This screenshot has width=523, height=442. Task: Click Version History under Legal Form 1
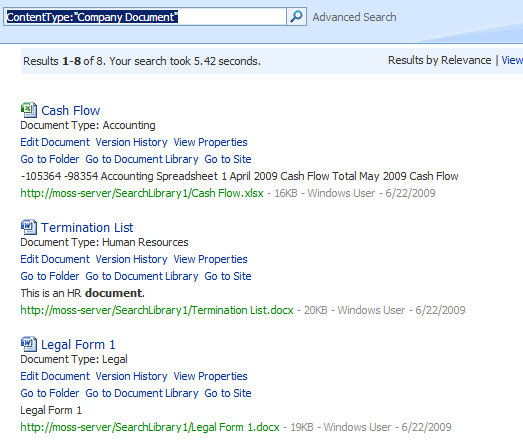pos(131,376)
